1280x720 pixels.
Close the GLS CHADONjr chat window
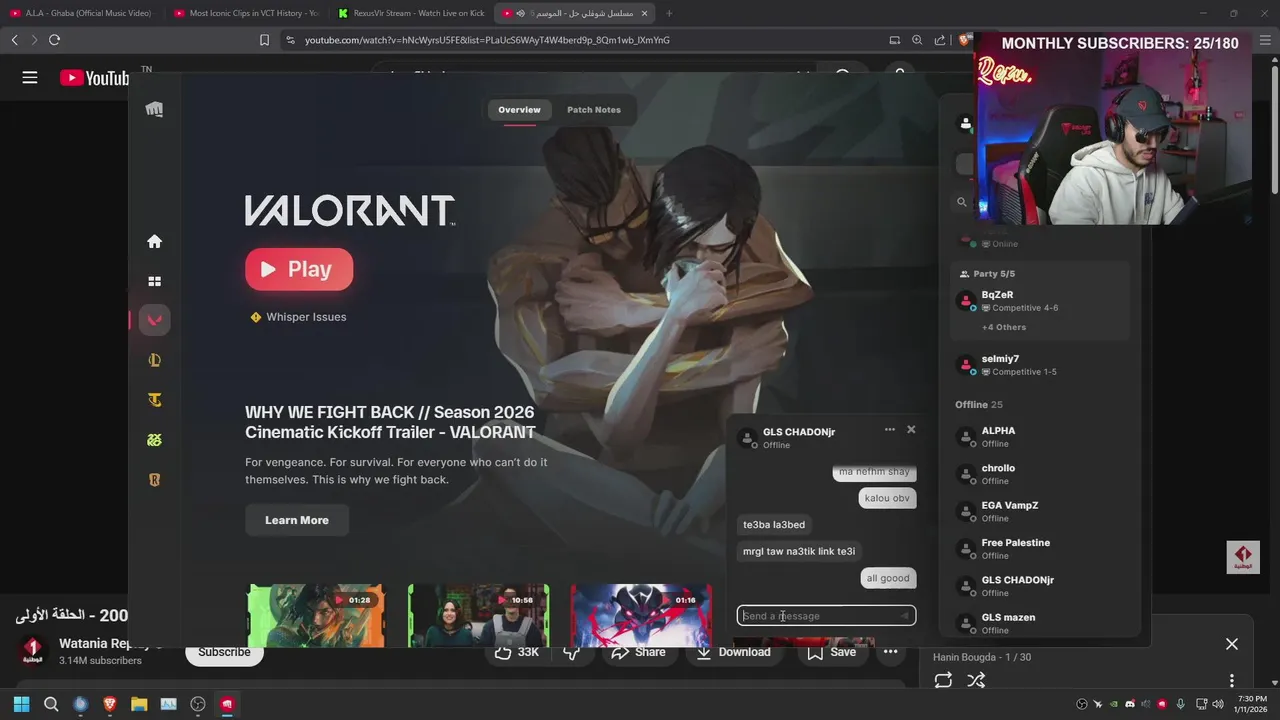point(911,429)
